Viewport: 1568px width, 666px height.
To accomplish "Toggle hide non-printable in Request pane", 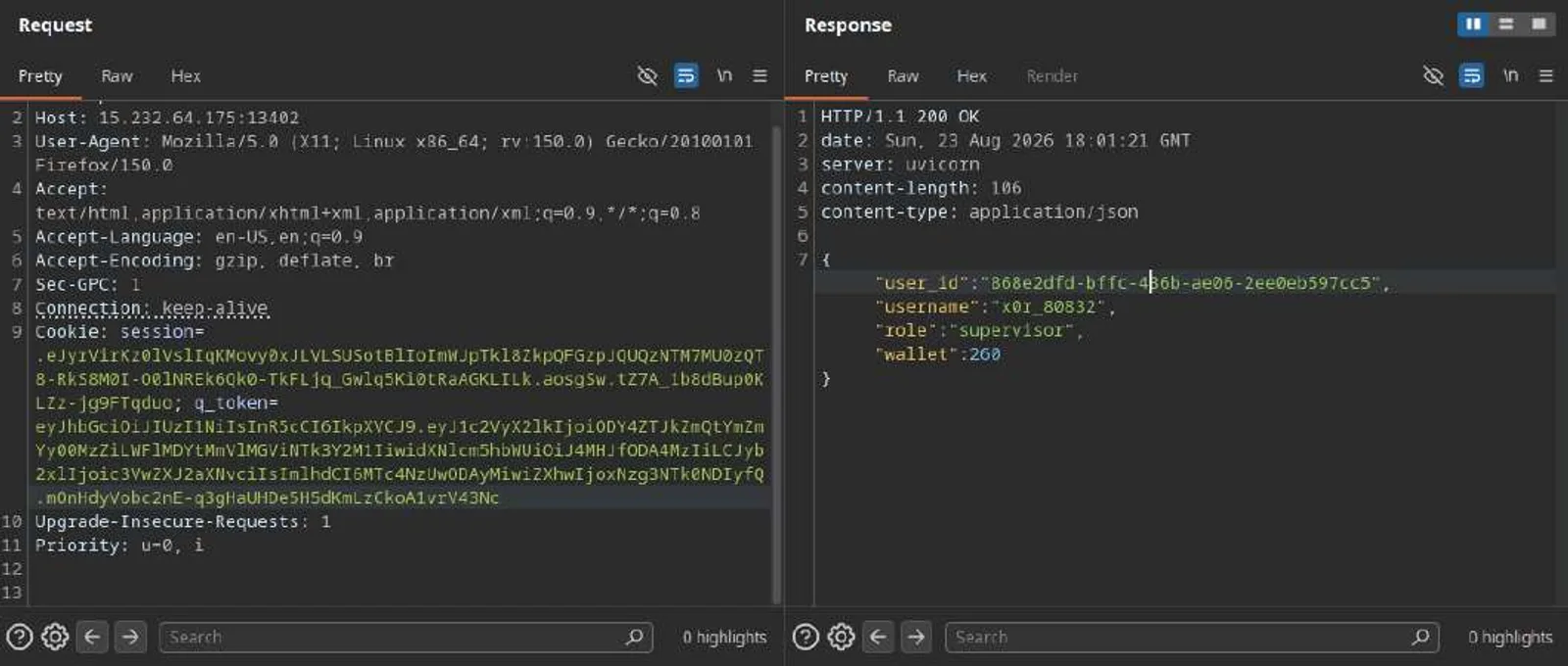I will (x=647, y=75).
